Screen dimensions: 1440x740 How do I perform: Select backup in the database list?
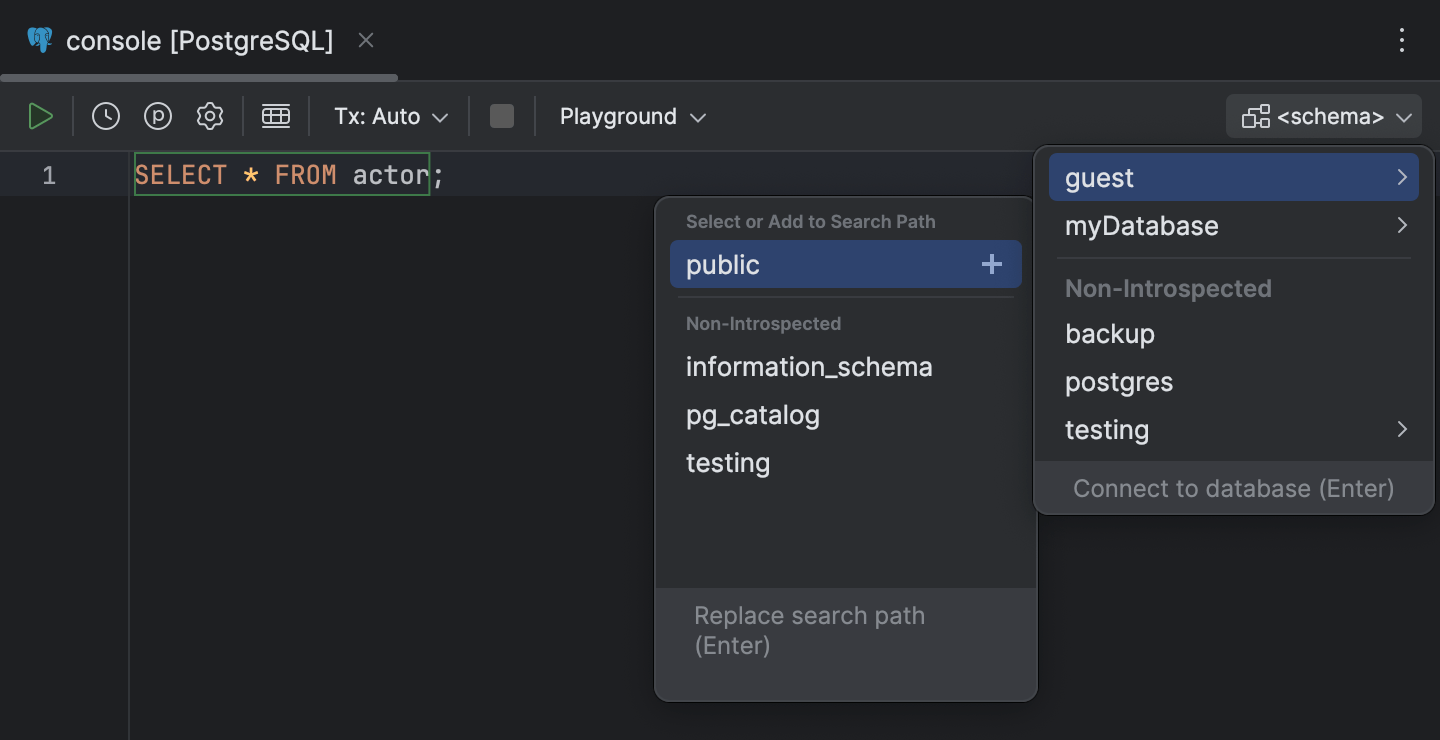pos(1110,333)
